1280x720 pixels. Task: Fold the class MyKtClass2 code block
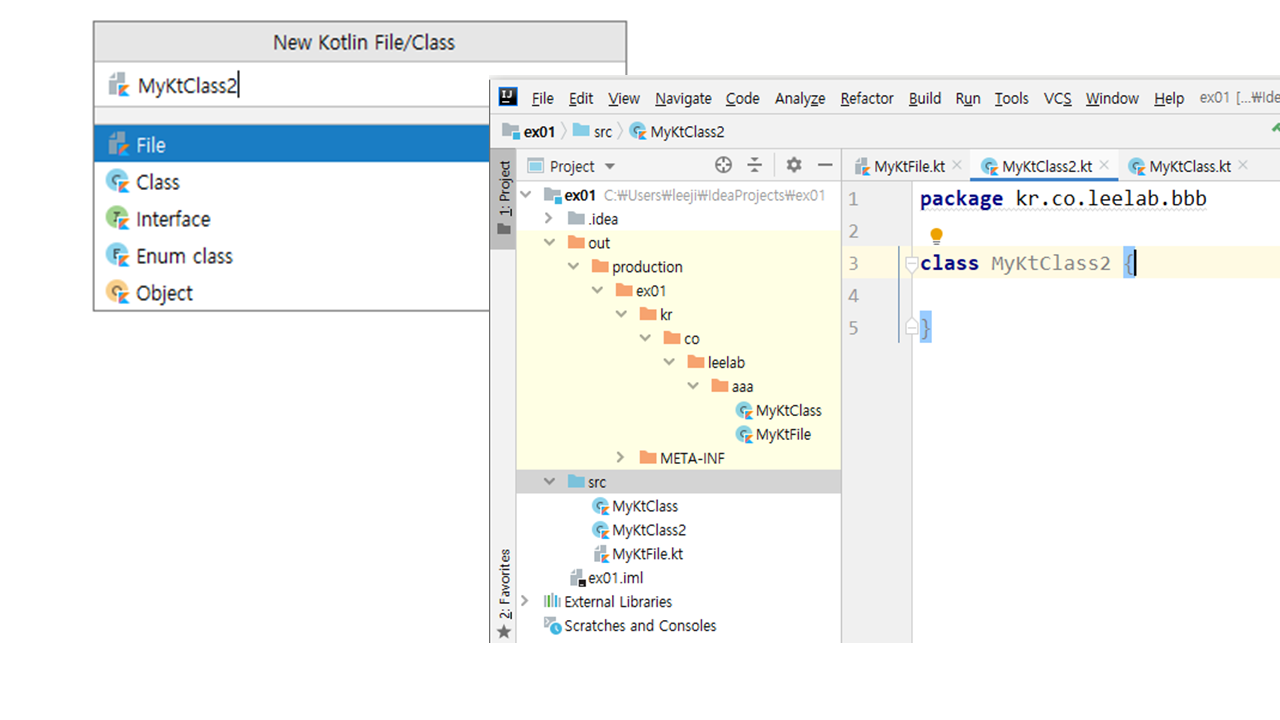tap(911, 264)
